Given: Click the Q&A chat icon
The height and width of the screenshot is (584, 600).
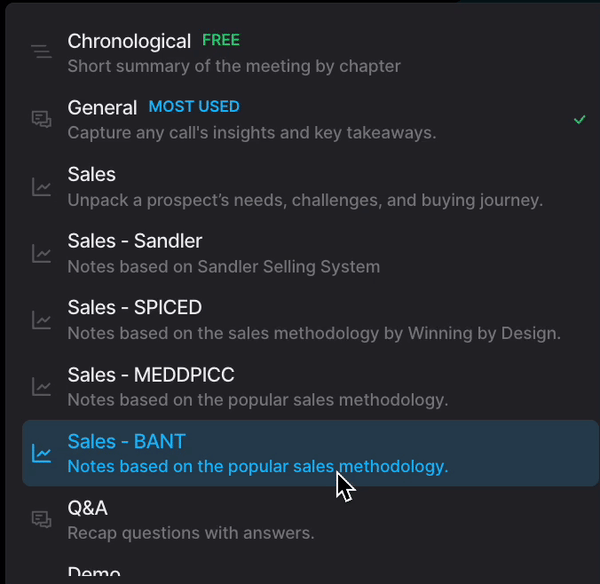Looking at the screenshot, I should tap(41, 519).
